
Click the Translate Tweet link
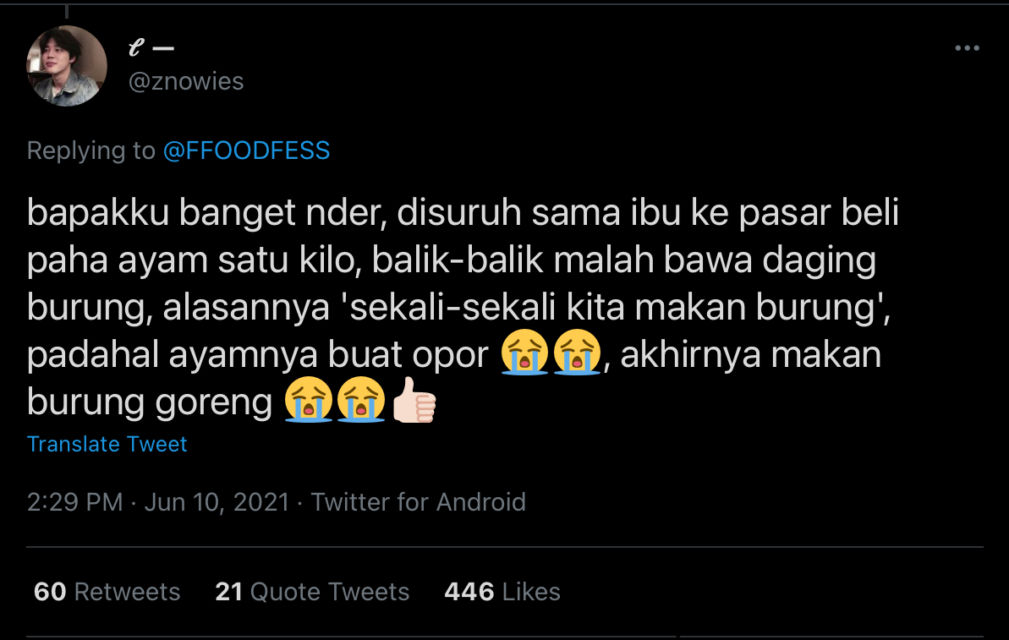pos(107,444)
